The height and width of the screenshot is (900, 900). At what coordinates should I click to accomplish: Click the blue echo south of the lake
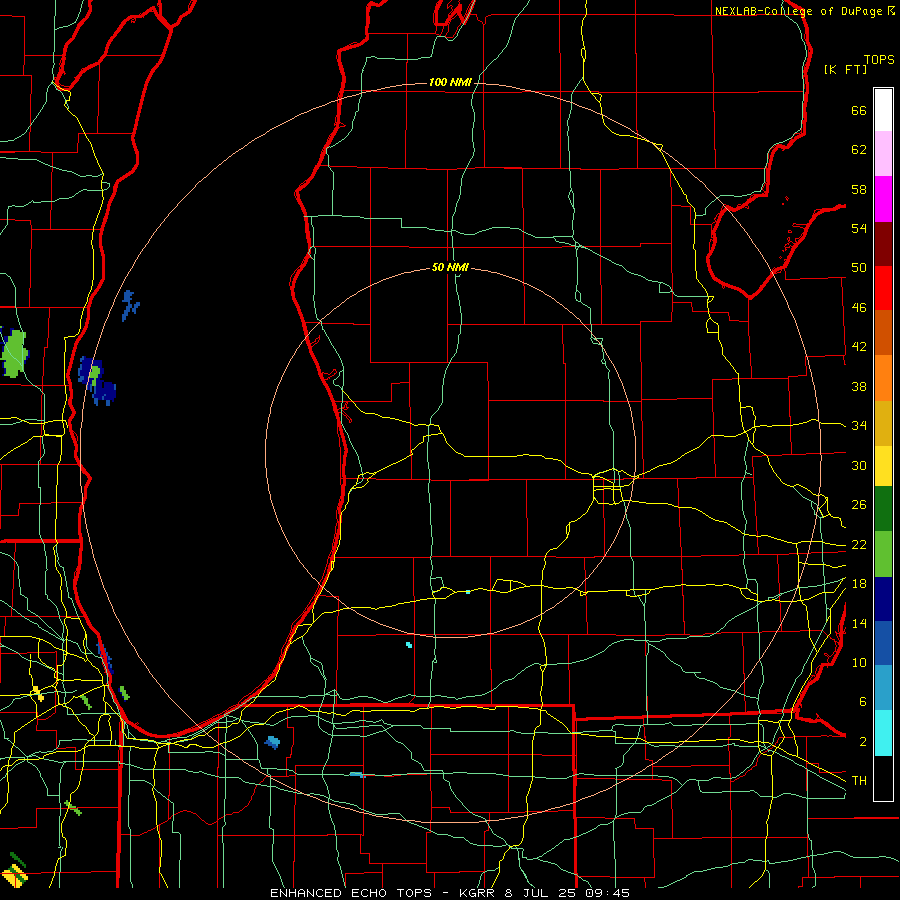[x=273, y=742]
